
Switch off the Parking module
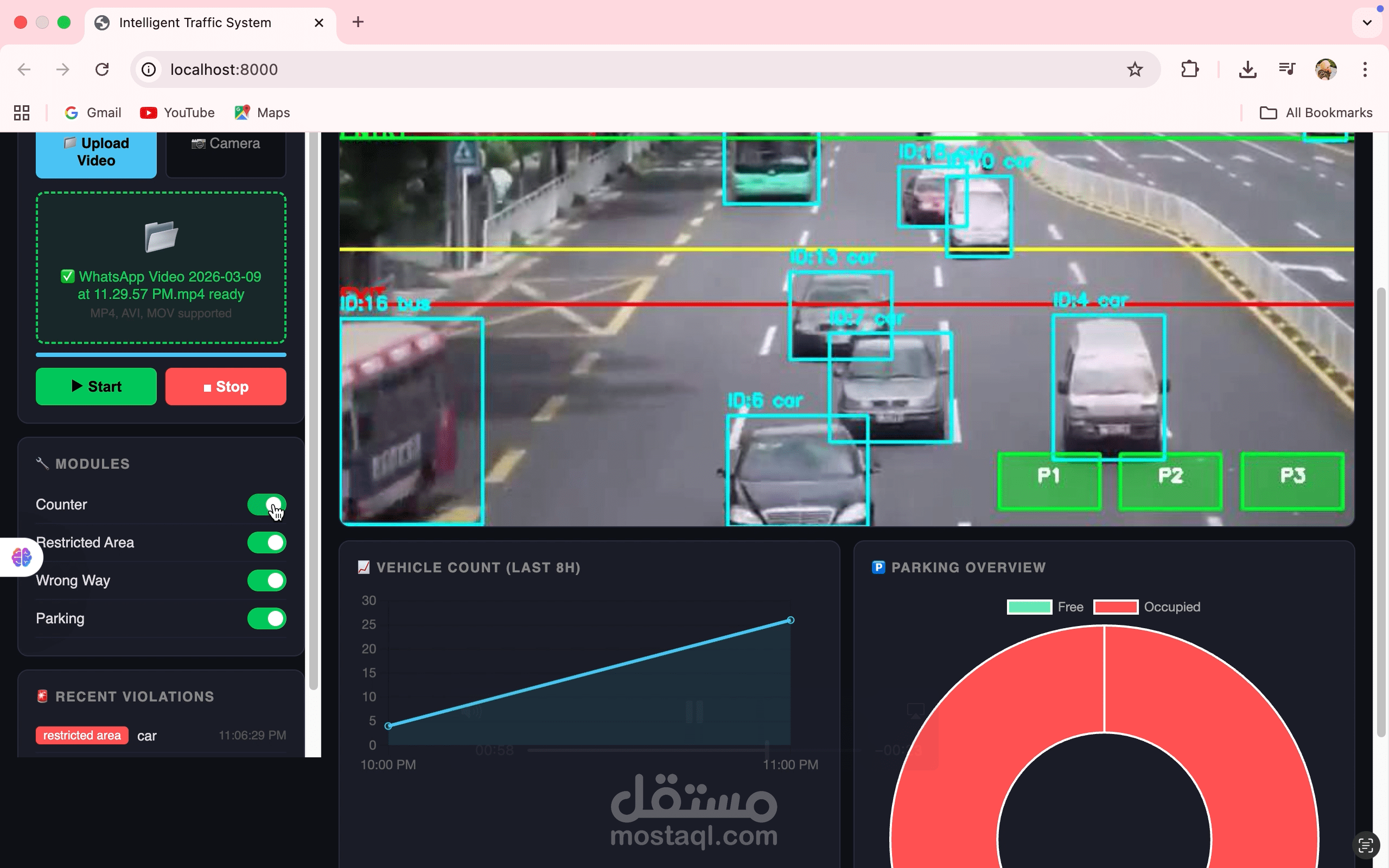coord(266,618)
